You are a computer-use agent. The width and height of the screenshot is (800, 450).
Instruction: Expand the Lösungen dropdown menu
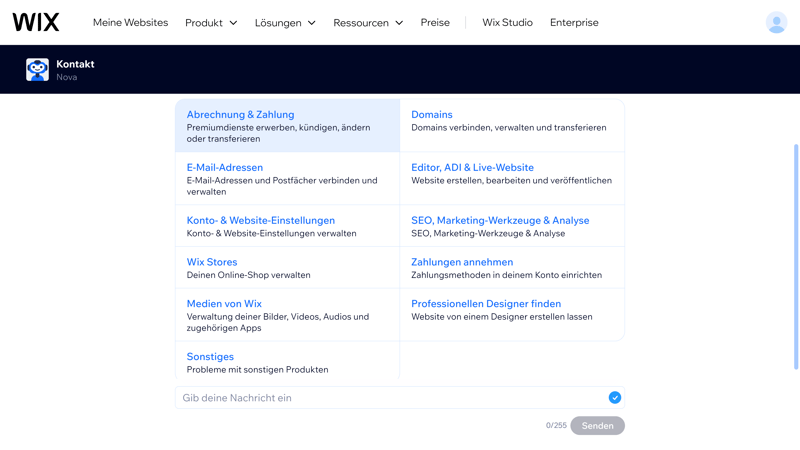[285, 22]
